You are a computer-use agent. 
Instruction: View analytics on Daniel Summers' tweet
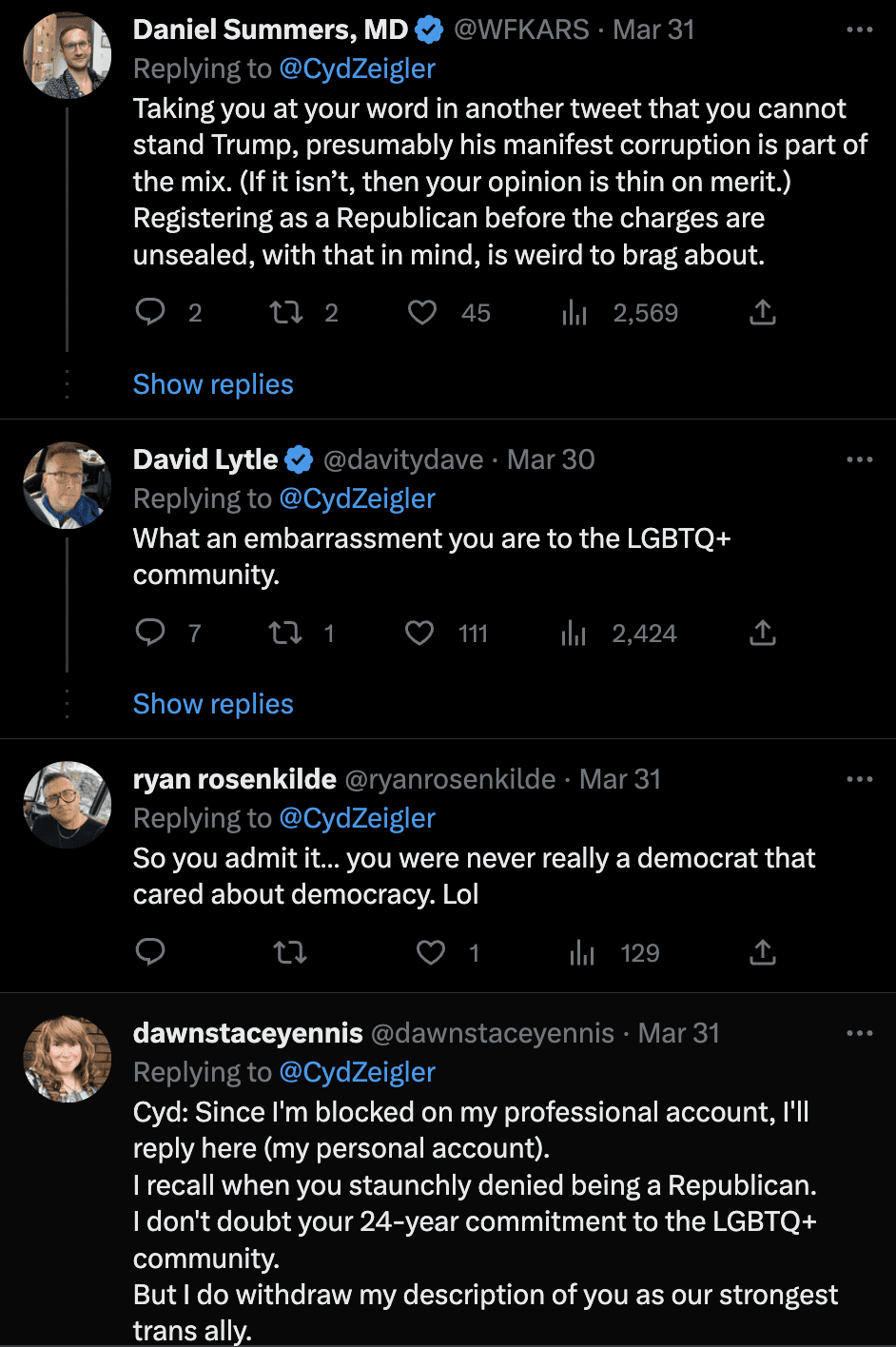(x=575, y=313)
